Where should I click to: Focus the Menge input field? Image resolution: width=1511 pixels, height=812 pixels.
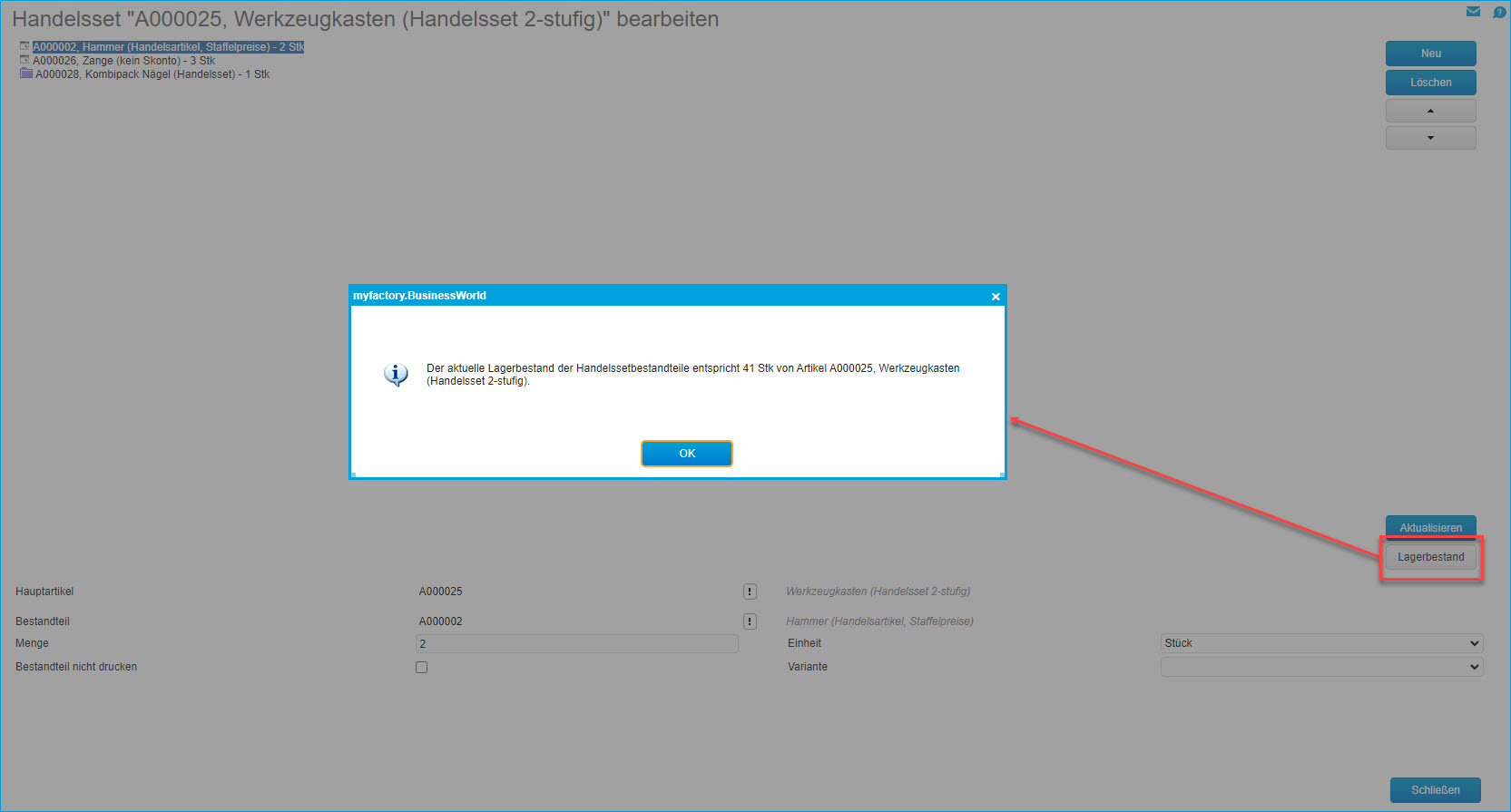577,643
